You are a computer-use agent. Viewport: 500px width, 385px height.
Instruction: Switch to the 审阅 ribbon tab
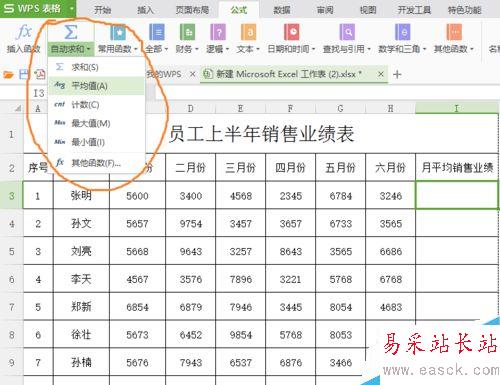[325, 9]
